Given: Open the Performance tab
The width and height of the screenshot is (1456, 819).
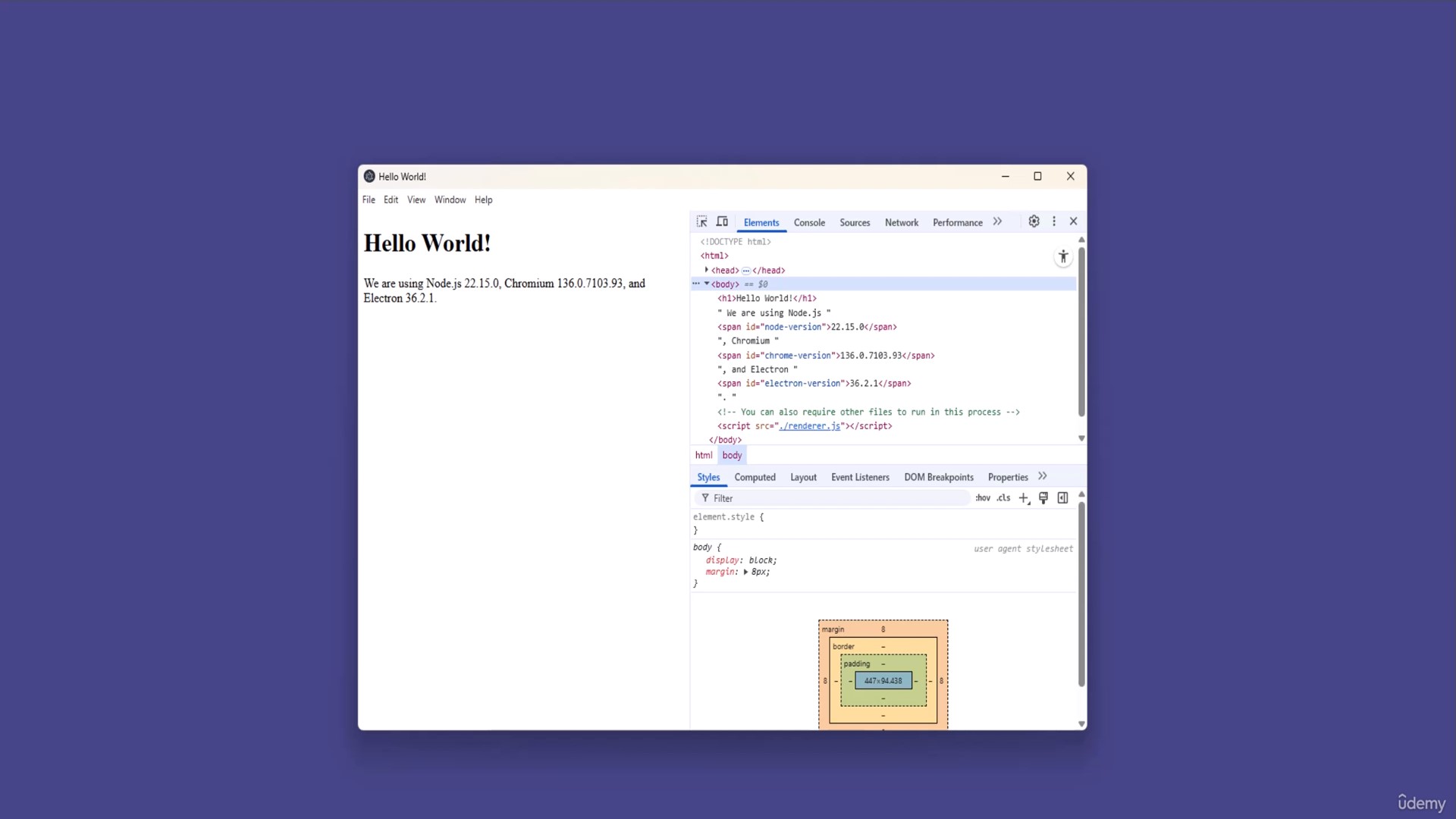Looking at the screenshot, I should pos(957,222).
